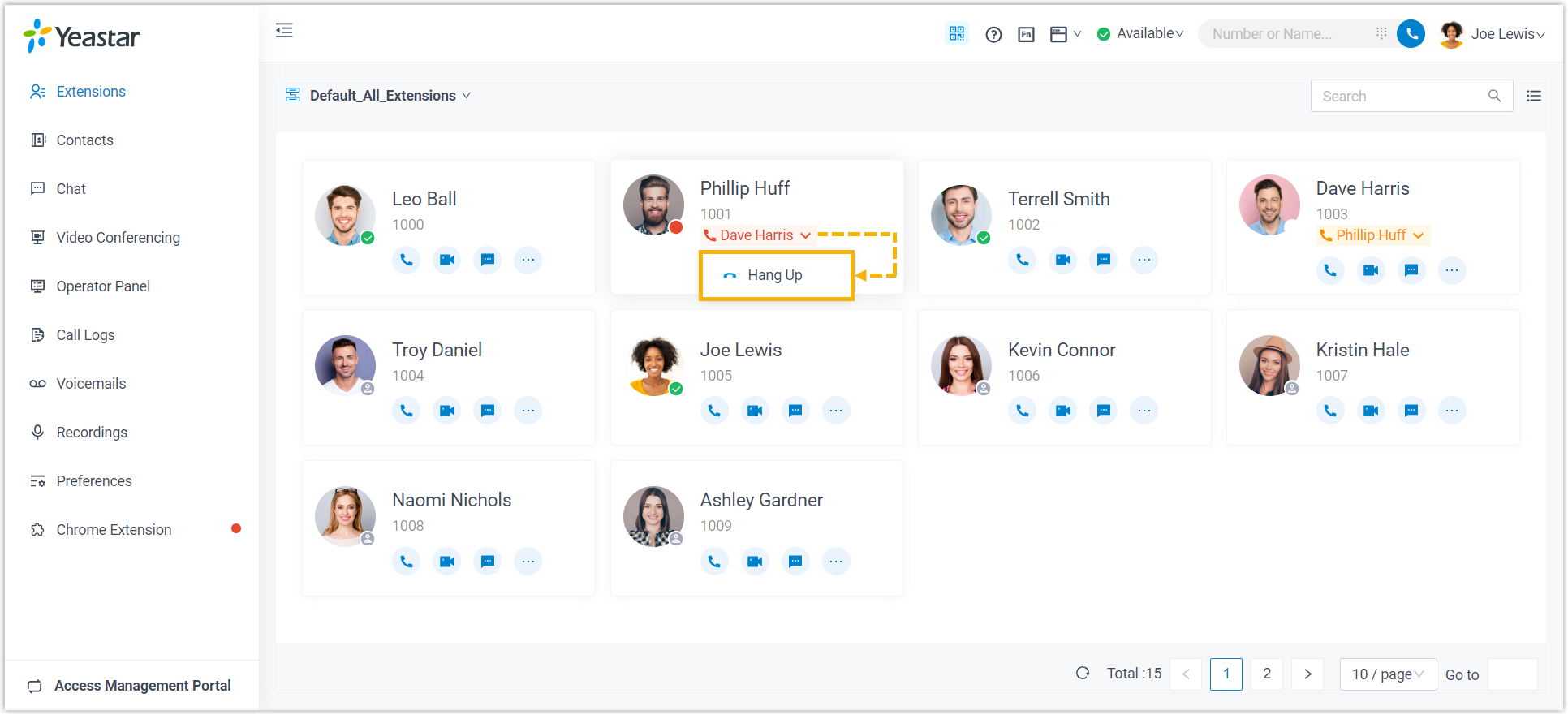Open the dial pad grid icon

click(1381, 33)
